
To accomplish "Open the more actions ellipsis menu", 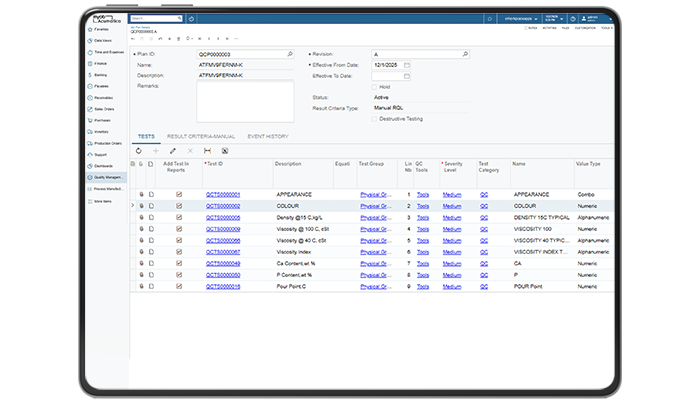I will coord(237,39).
